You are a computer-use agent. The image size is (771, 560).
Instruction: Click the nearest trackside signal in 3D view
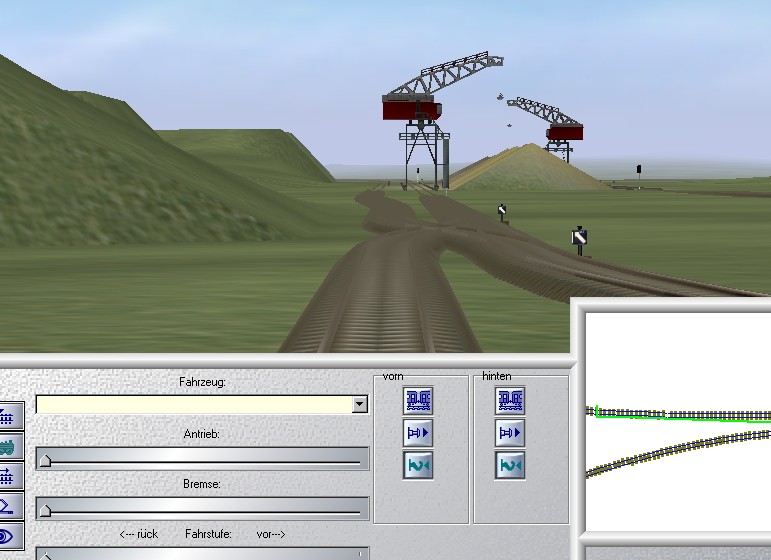[x=579, y=238]
